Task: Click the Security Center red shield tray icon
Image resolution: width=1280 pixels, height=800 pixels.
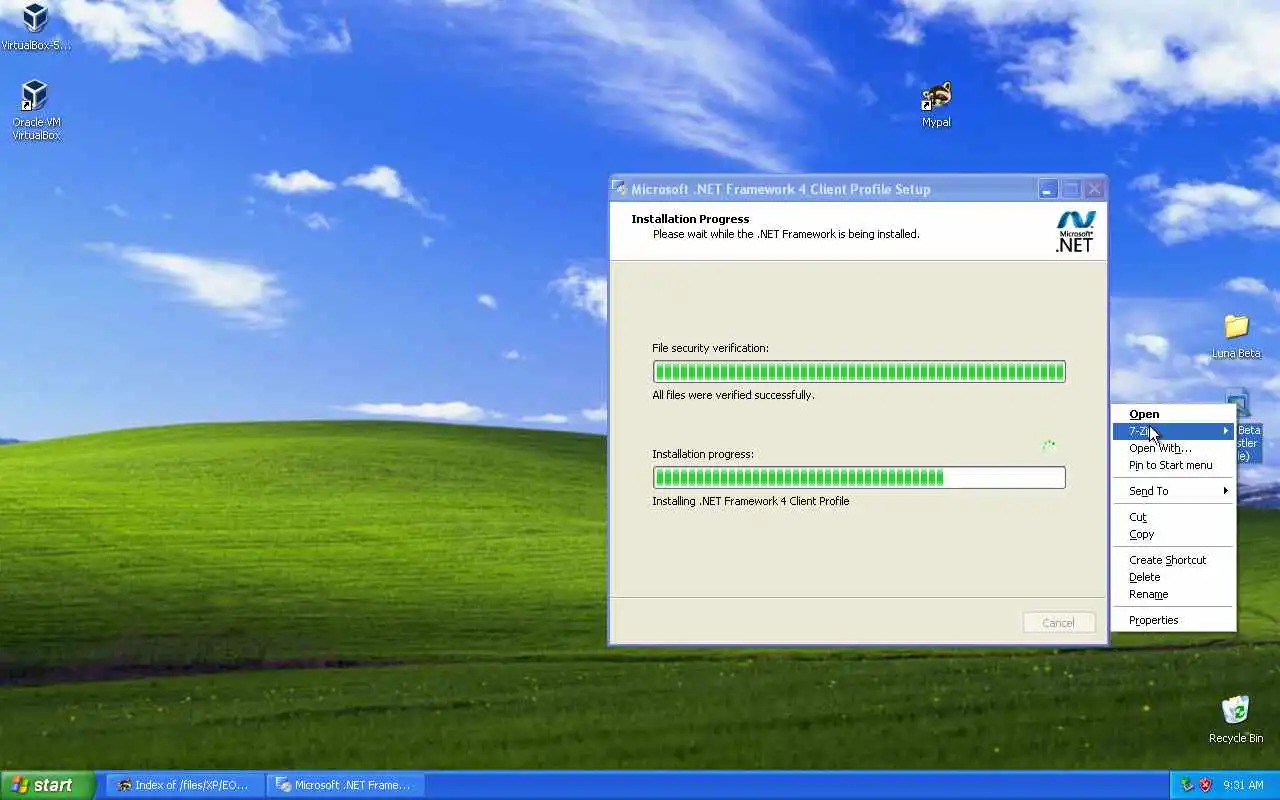Action: click(1206, 785)
